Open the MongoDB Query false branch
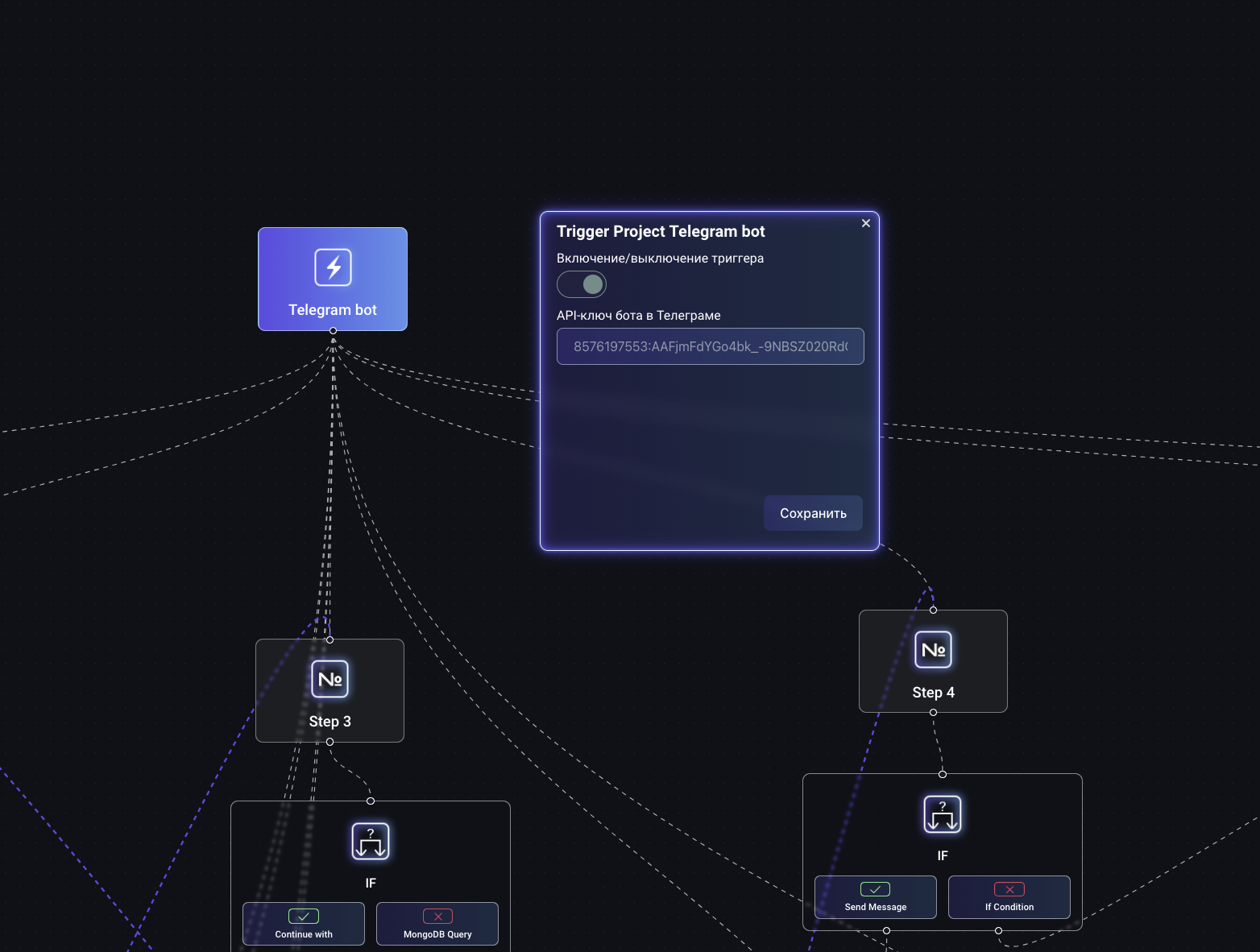The image size is (1260, 952). tap(437, 924)
